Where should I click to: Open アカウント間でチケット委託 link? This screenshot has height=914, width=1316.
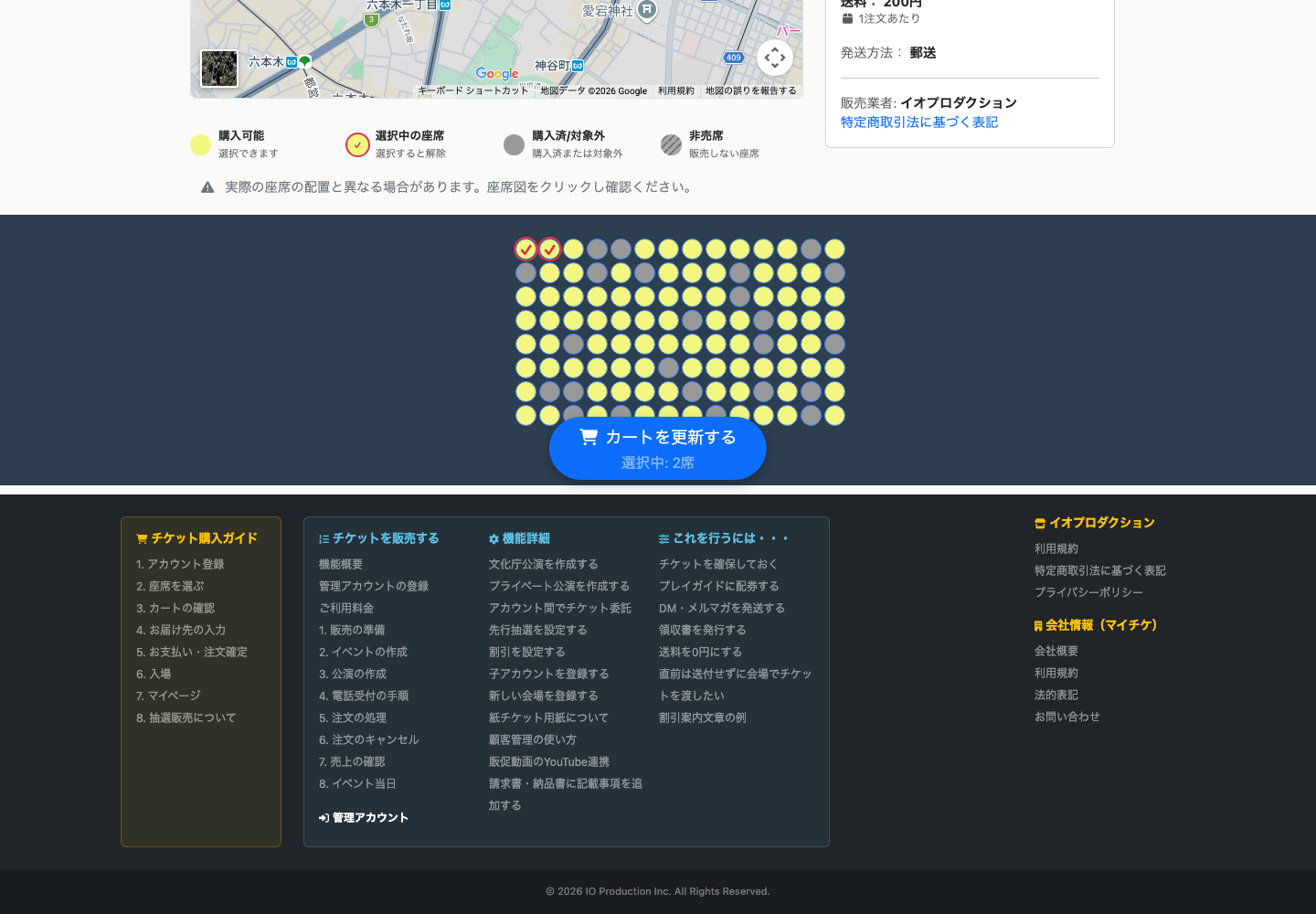(560, 609)
